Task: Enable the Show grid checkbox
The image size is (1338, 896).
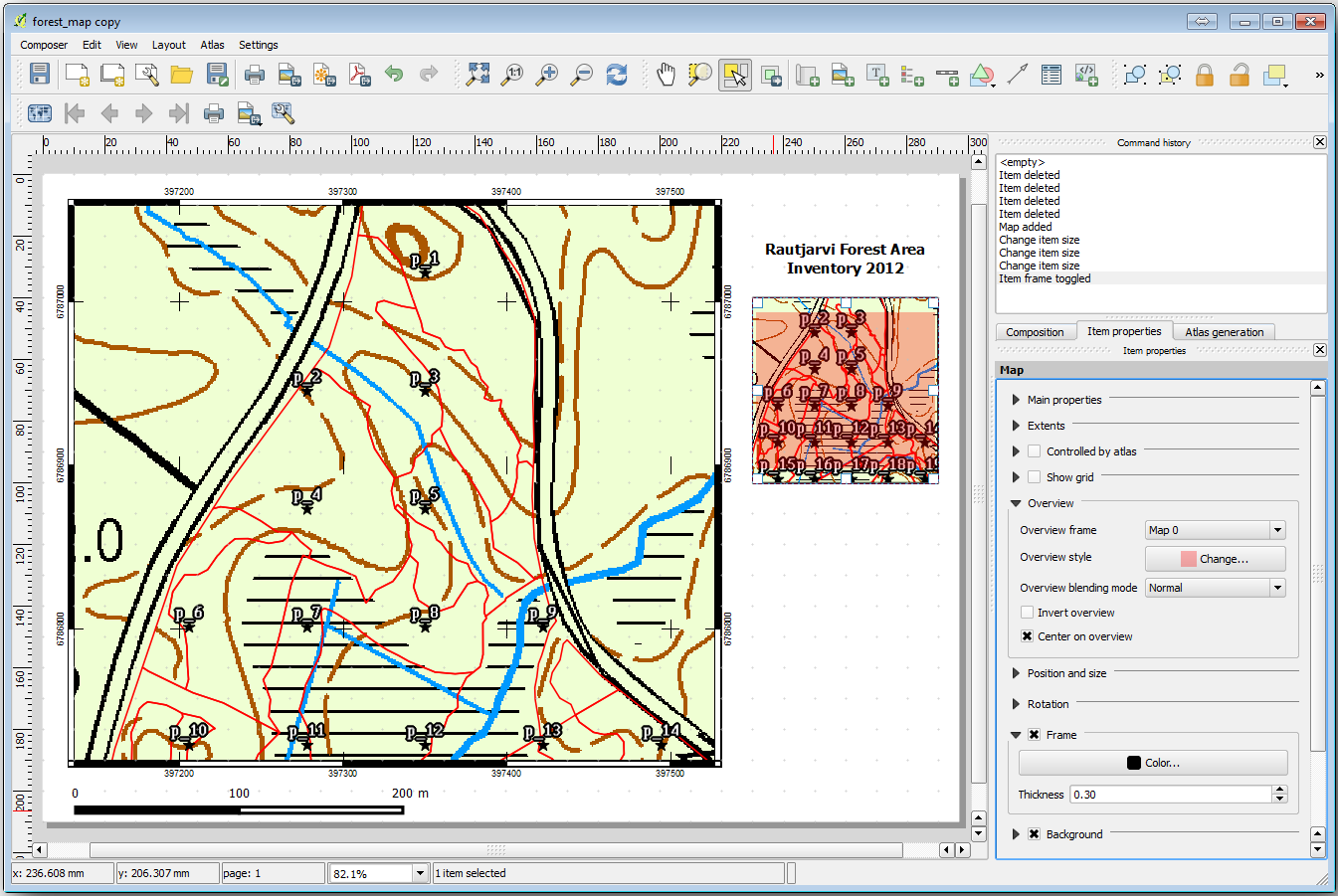Action: coord(1035,477)
